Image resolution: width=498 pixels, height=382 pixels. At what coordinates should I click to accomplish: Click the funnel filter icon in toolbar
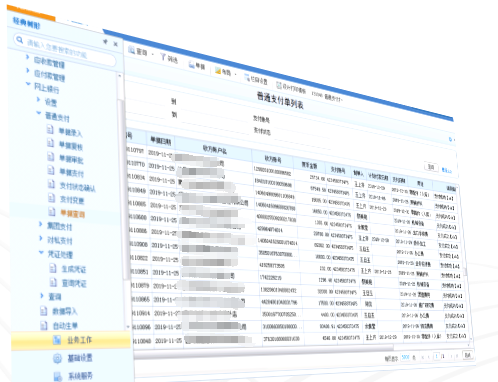163,57
